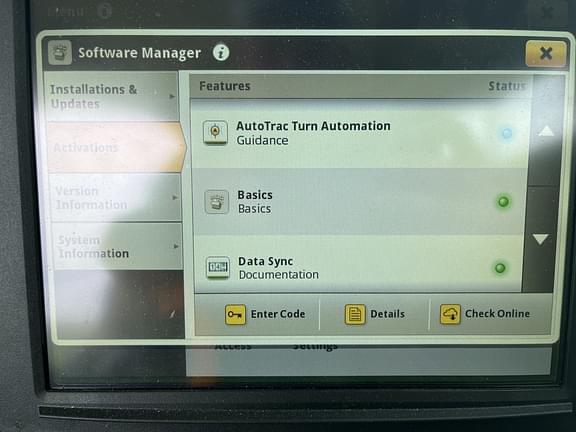The height and width of the screenshot is (432, 576).
Task: Expand System Information arrow
Action: [176, 246]
